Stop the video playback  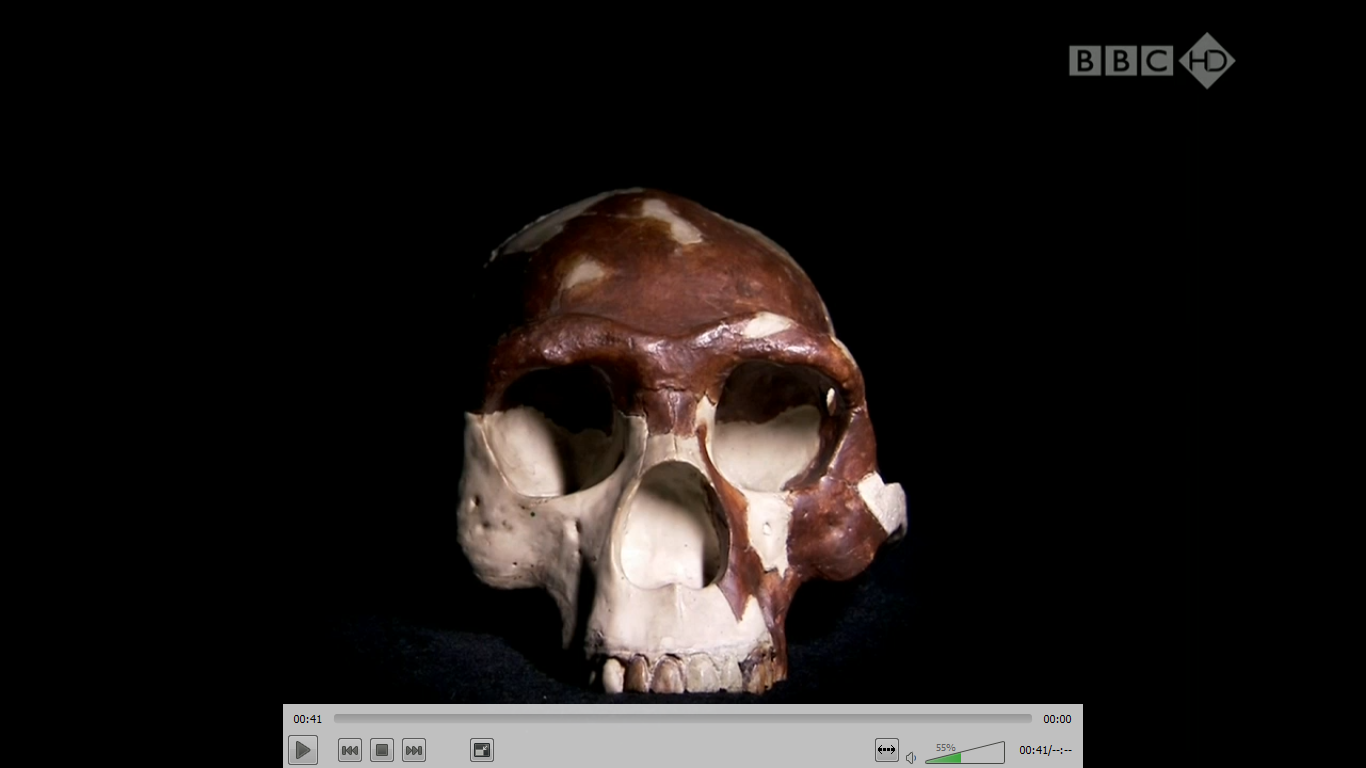[382, 750]
